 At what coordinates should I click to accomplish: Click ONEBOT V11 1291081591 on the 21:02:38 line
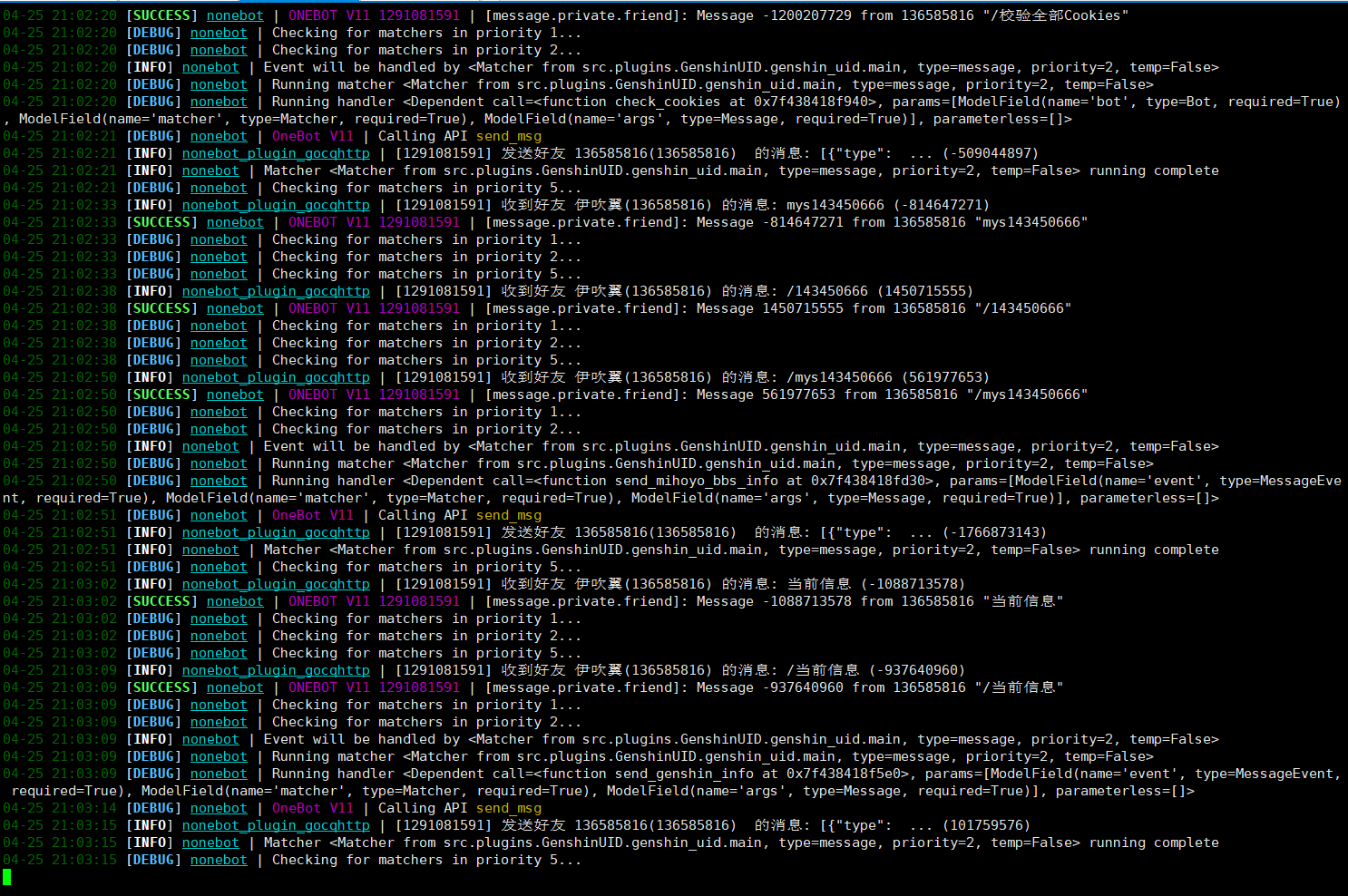tap(374, 308)
